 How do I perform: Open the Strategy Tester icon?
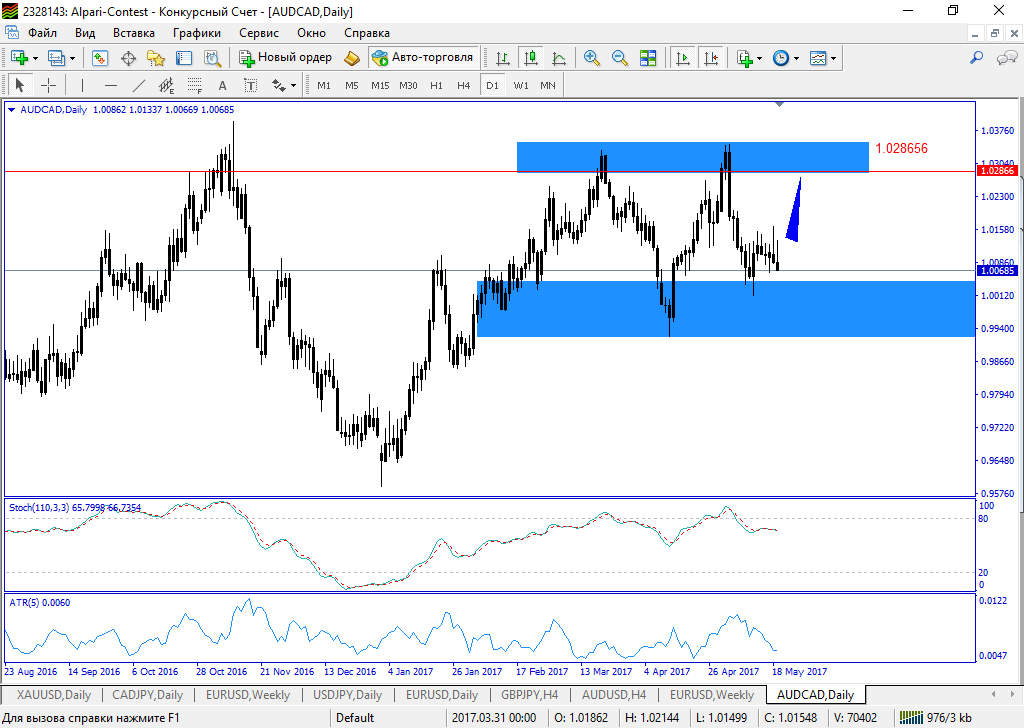(x=212, y=58)
